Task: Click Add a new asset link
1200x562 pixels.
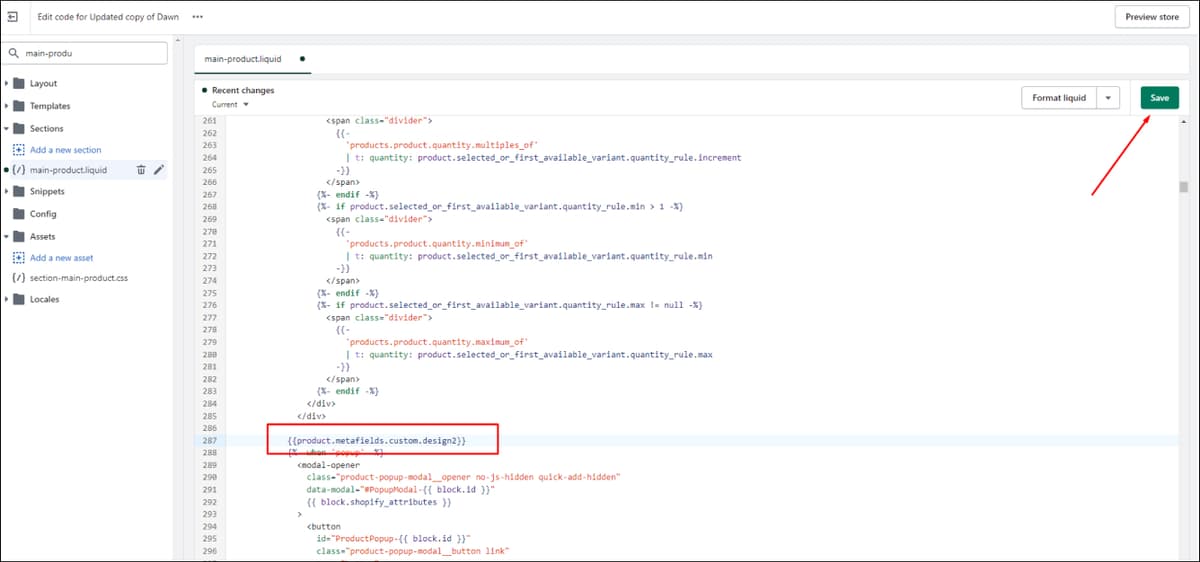Action: pos(61,258)
